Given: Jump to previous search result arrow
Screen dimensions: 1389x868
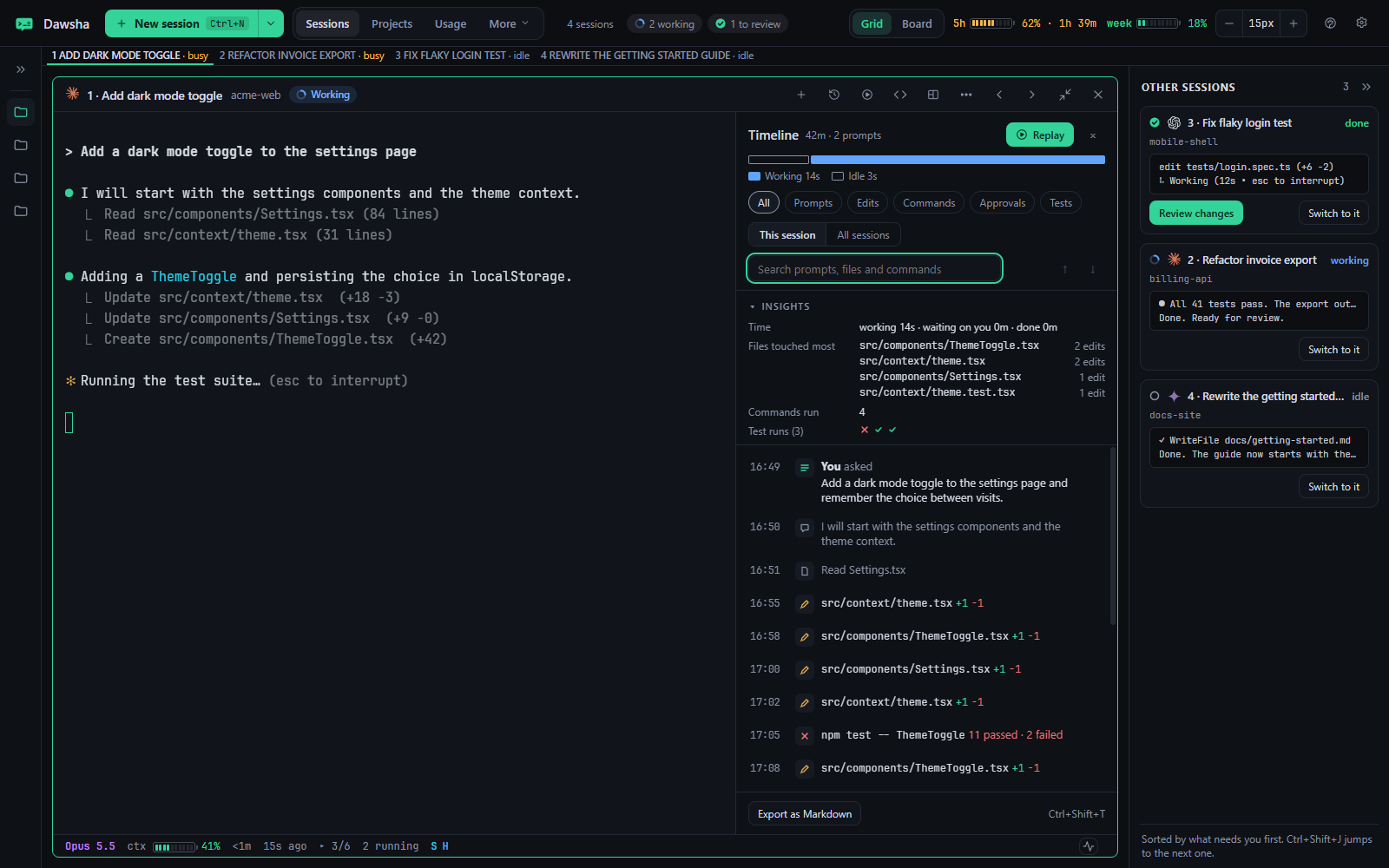Looking at the screenshot, I should pyautogui.click(x=1065, y=269).
